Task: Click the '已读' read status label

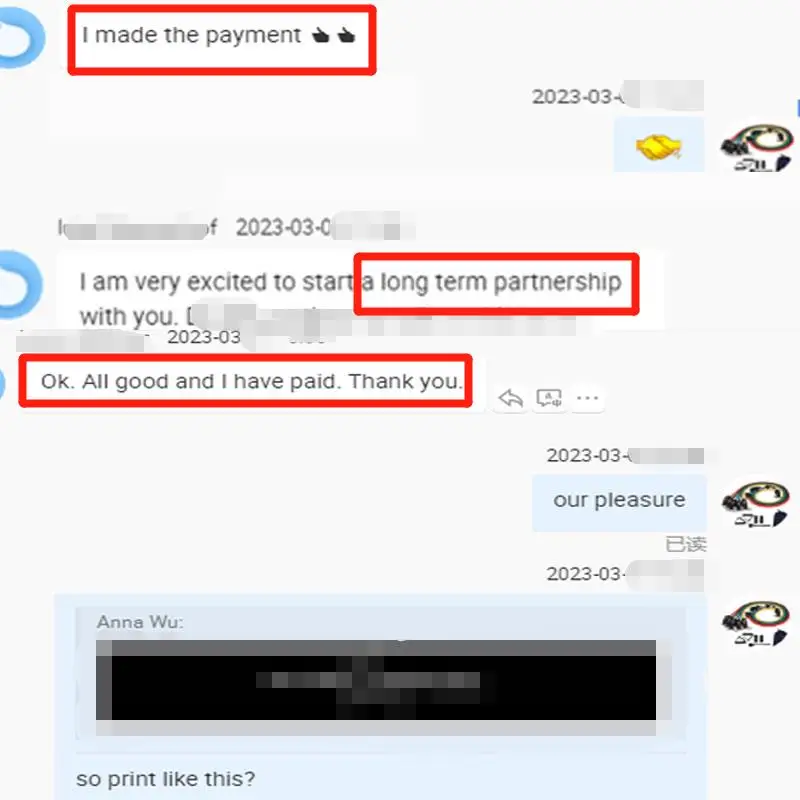Action: 686,544
